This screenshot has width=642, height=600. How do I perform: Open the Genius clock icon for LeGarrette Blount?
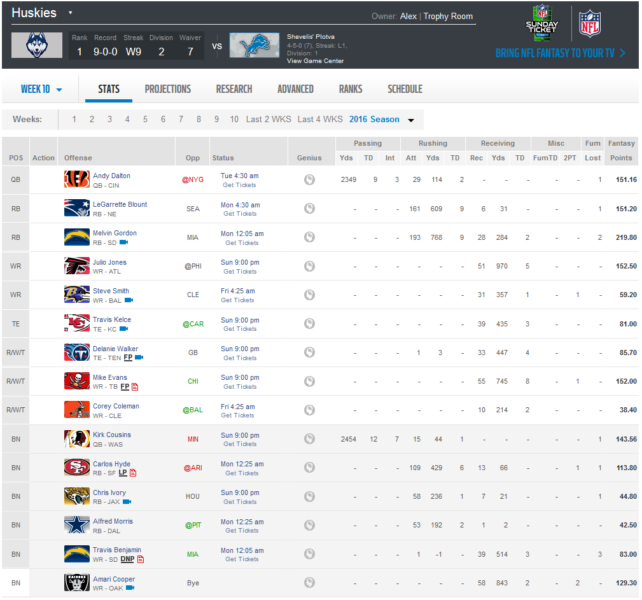click(309, 208)
